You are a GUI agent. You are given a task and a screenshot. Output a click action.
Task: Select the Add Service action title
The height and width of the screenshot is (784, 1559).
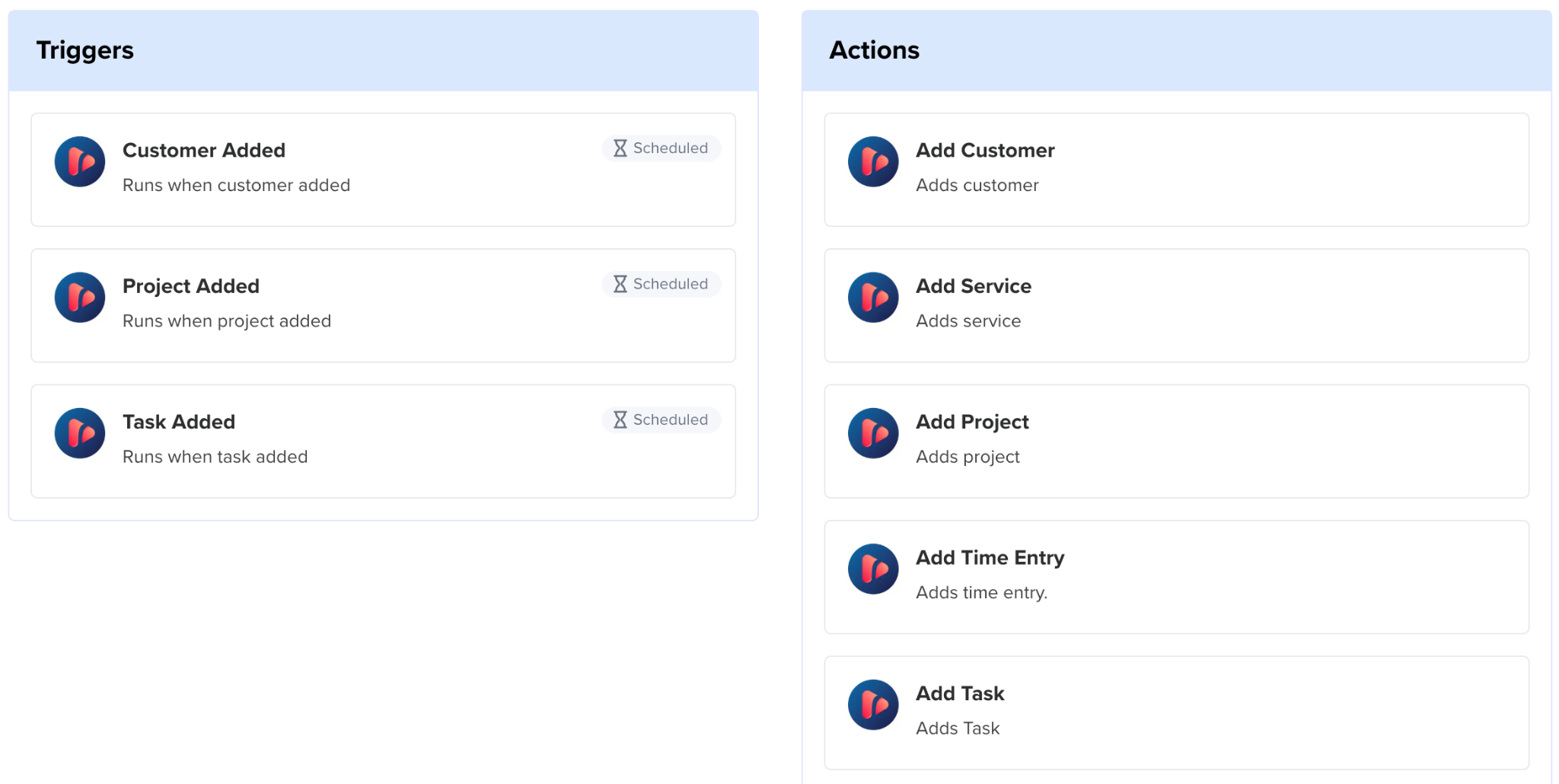[x=974, y=286]
